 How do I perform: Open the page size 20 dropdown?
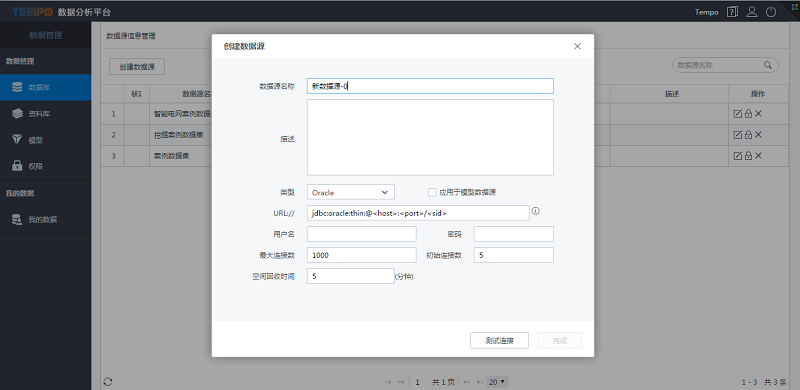tap(497, 382)
